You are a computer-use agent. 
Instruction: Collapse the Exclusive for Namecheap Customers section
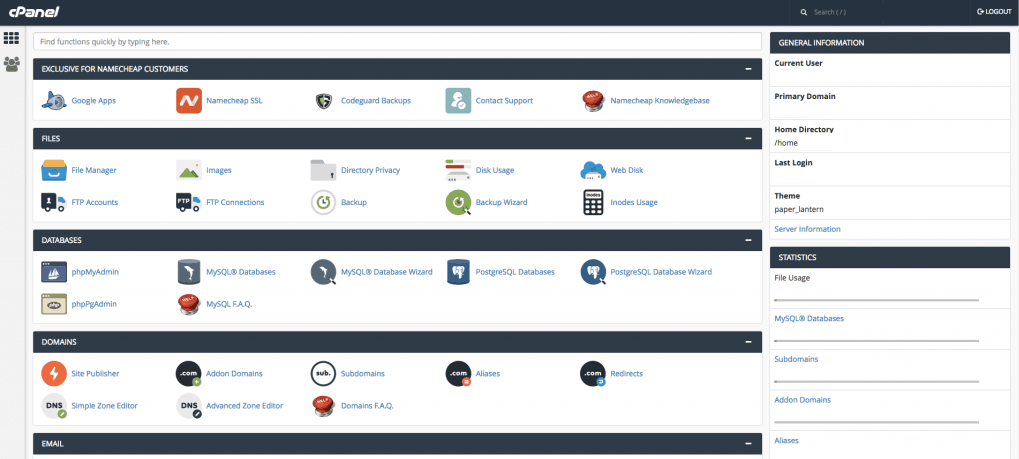[x=749, y=69]
